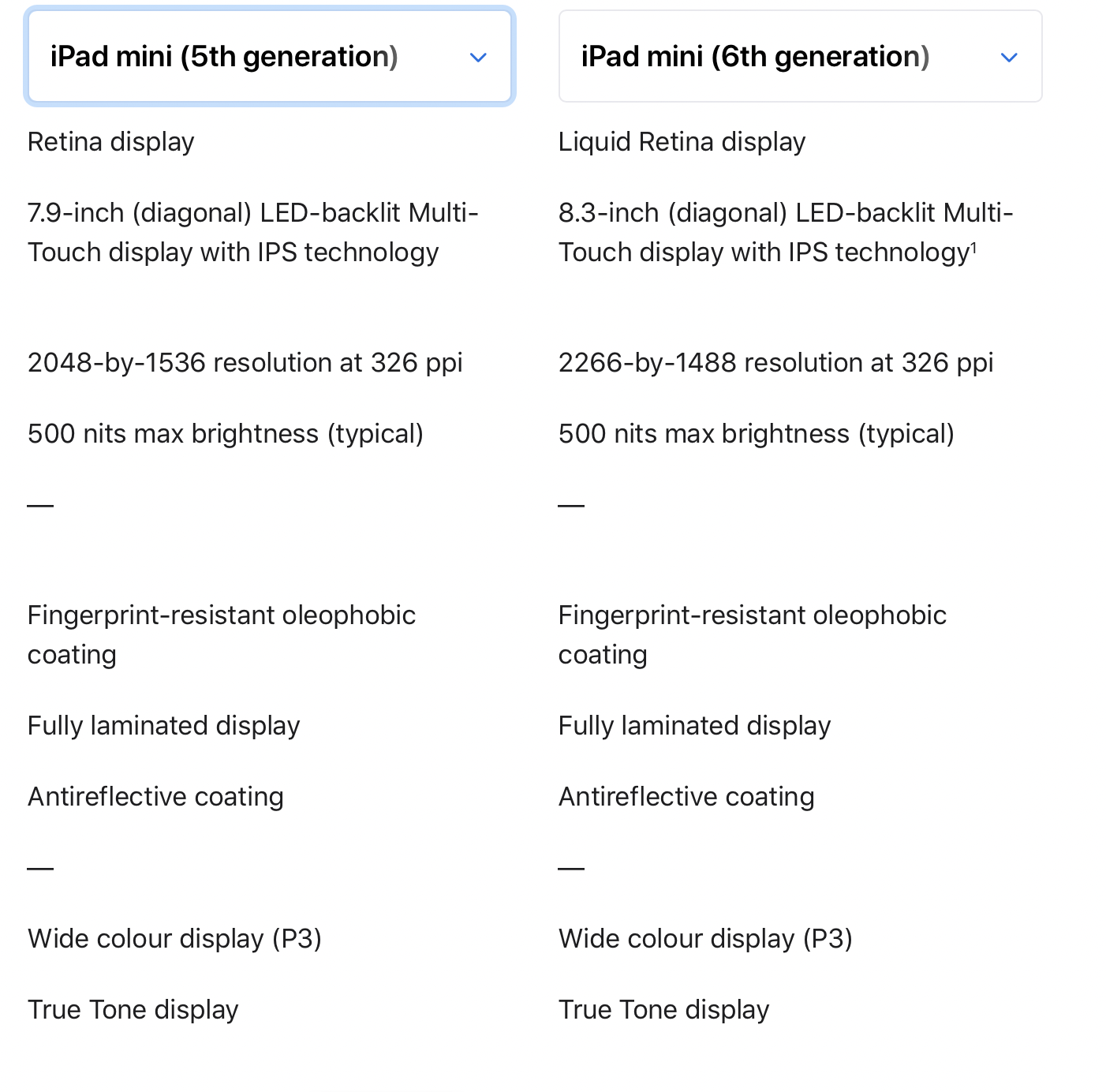Click the Retina display text in 5th generation column
Screen dimensions: 1106x1092
(110, 142)
